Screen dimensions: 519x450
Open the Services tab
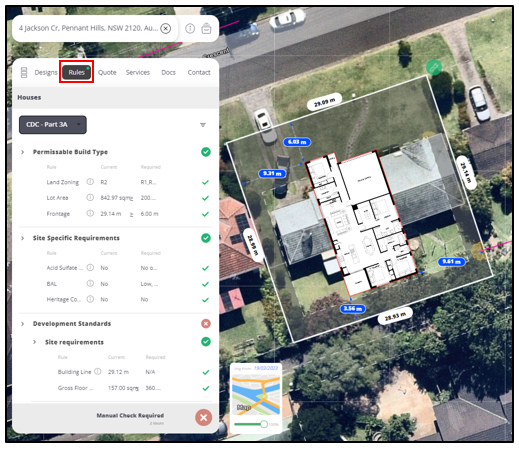(x=138, y=72)
